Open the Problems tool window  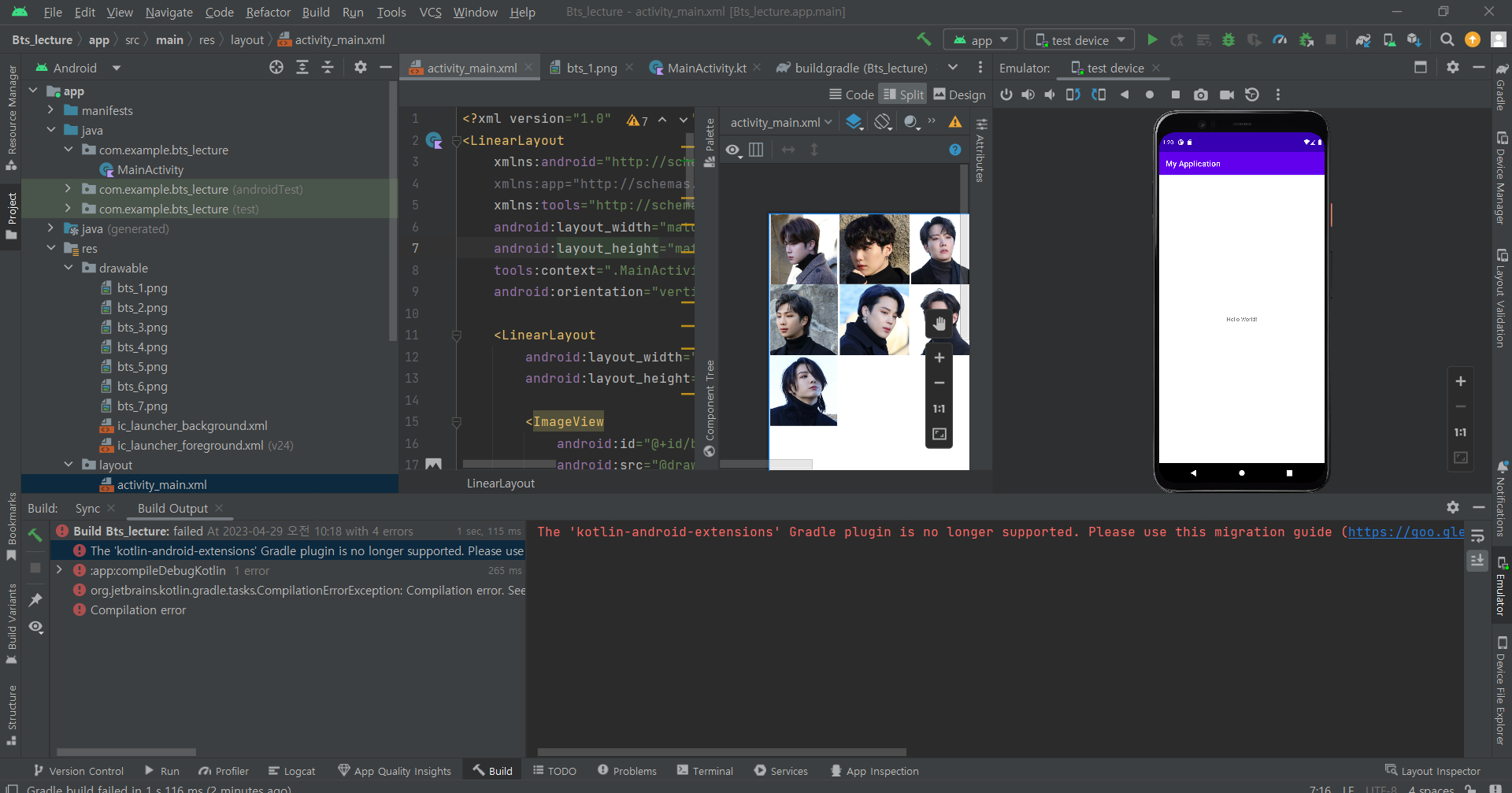click(627, 771)
